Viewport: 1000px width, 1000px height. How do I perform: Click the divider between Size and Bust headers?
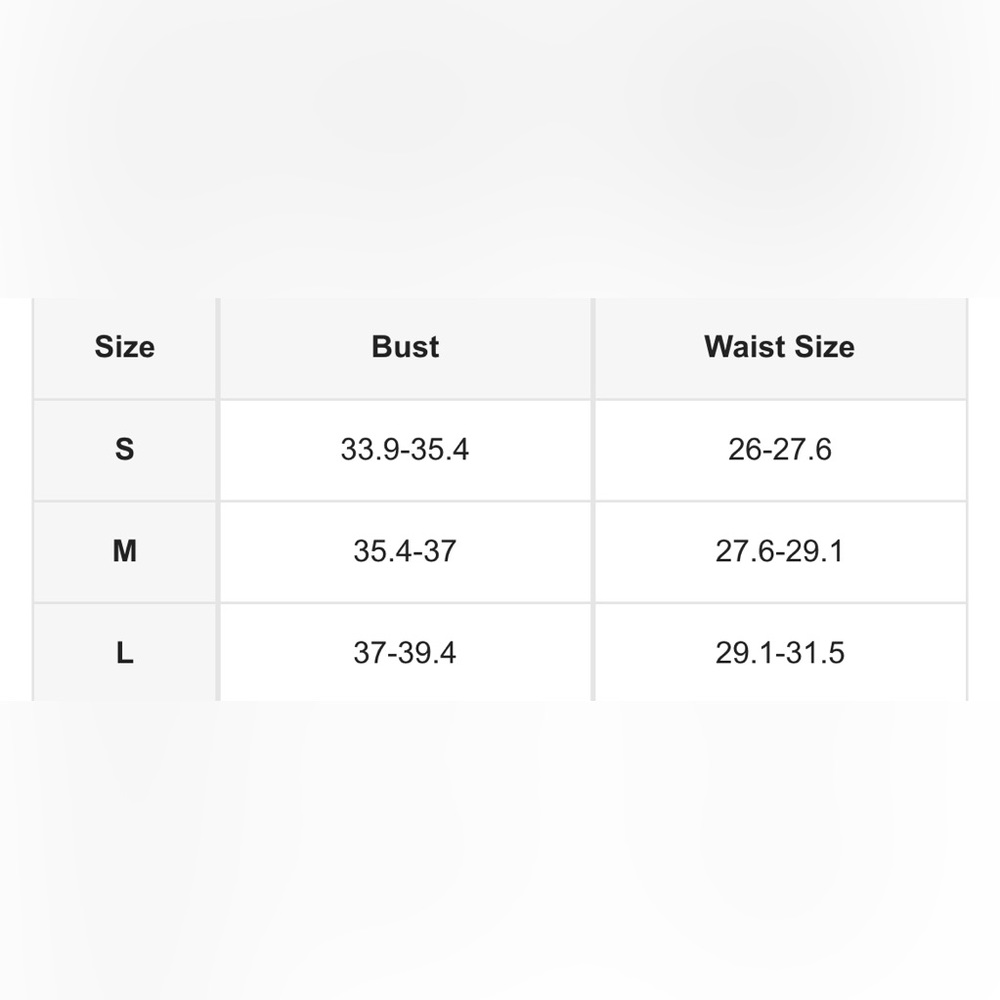tap(218, 348)
